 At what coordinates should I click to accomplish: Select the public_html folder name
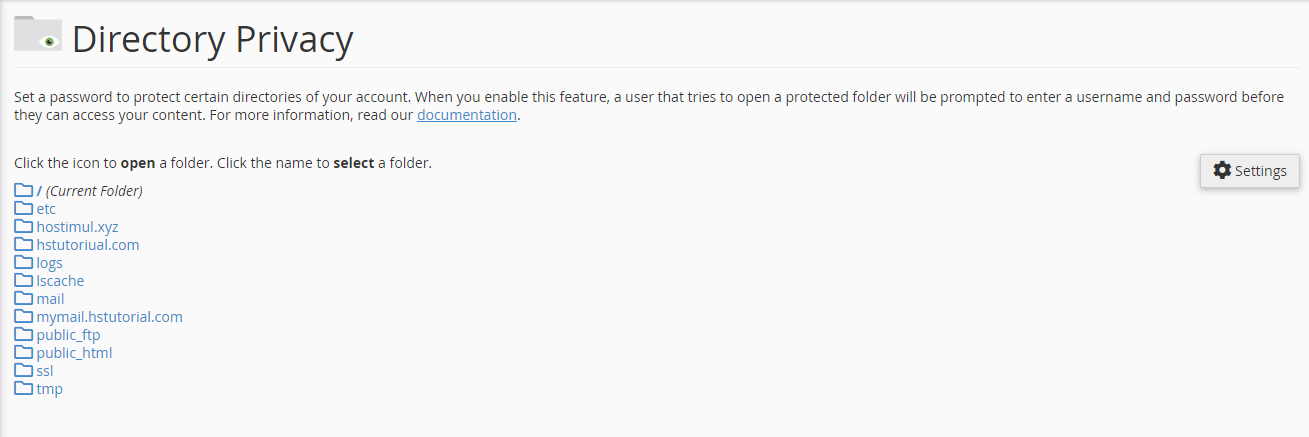(74, 353)
